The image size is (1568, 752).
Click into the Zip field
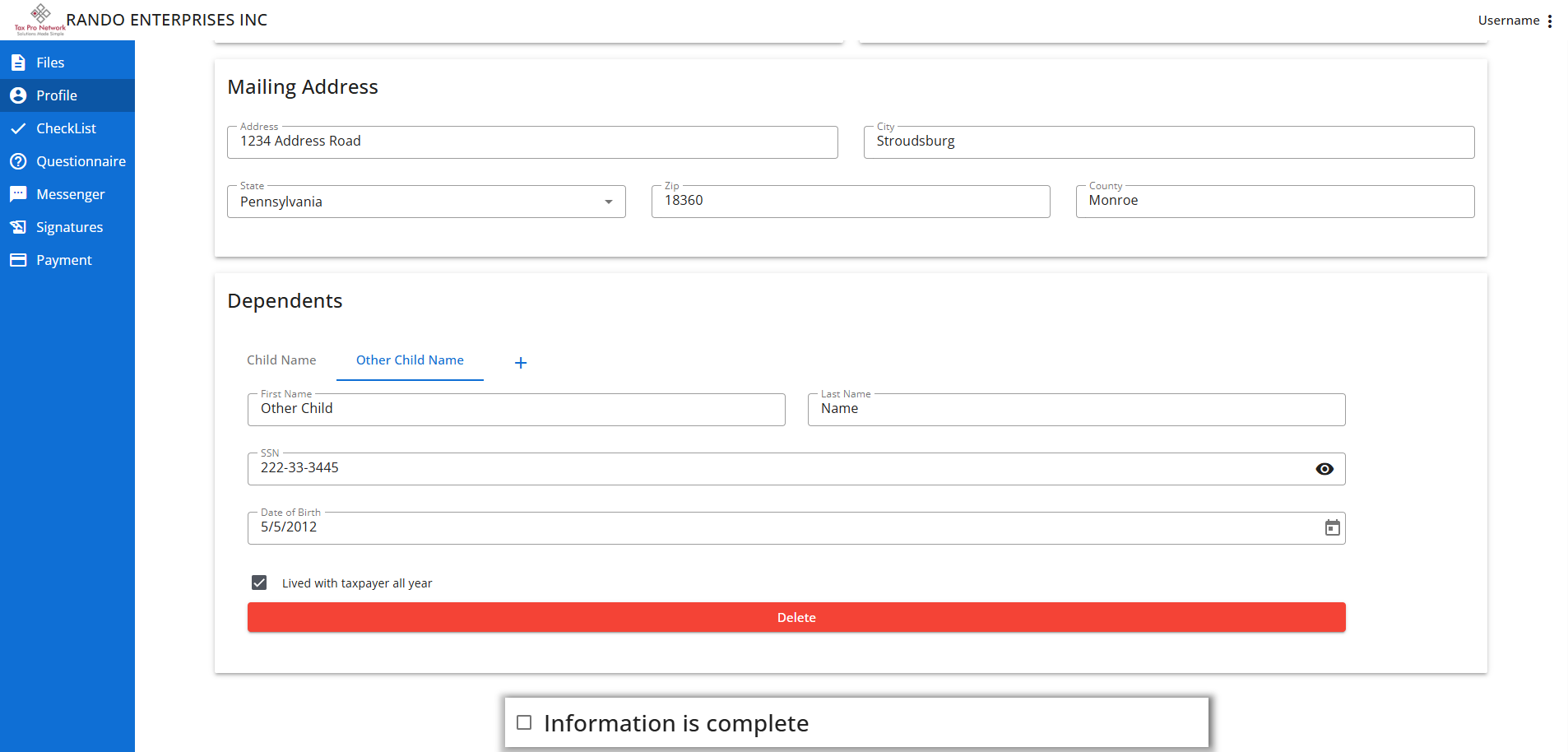pyautogui.click(x=851, y=202)
